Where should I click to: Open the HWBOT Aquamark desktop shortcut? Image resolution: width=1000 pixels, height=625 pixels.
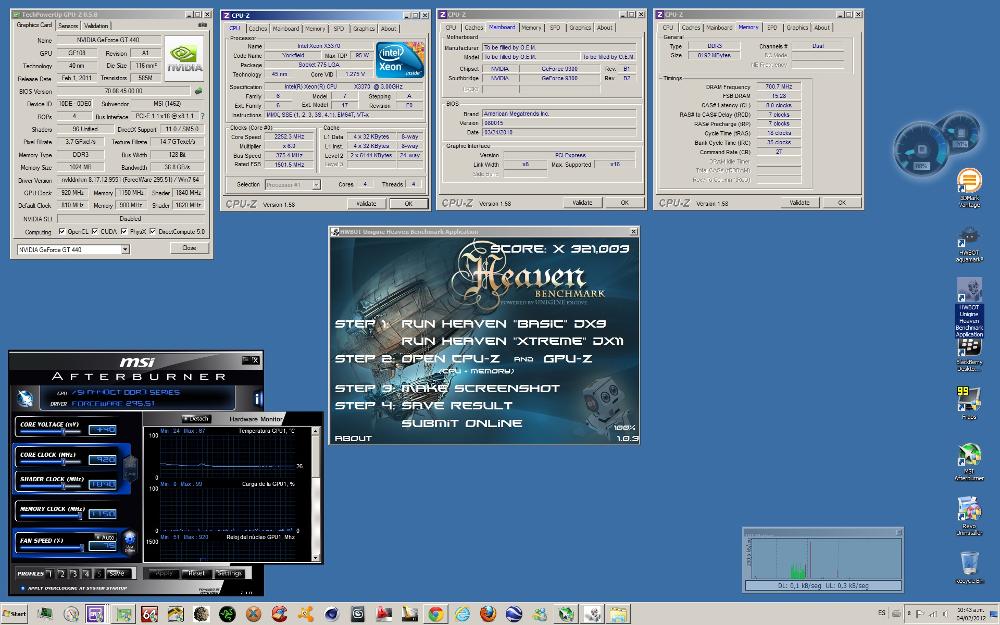(x=969, y=245)
